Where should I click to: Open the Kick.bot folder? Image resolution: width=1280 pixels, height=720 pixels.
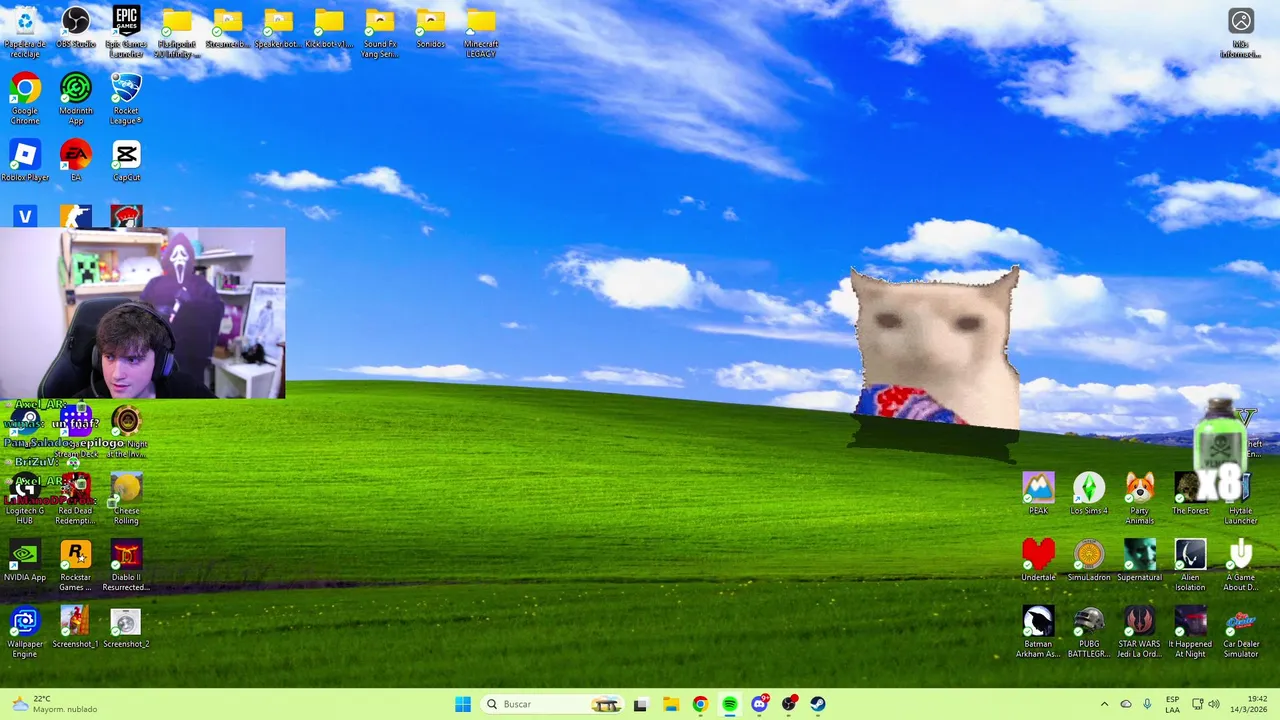pyautogui.click(x=329, y=28)
